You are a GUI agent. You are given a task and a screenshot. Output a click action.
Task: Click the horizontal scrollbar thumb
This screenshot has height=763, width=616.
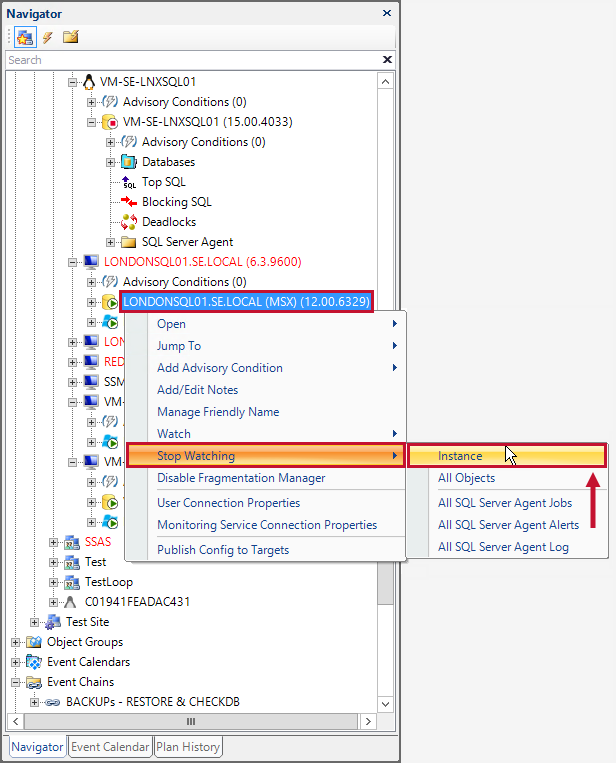(x=188, y=721)
